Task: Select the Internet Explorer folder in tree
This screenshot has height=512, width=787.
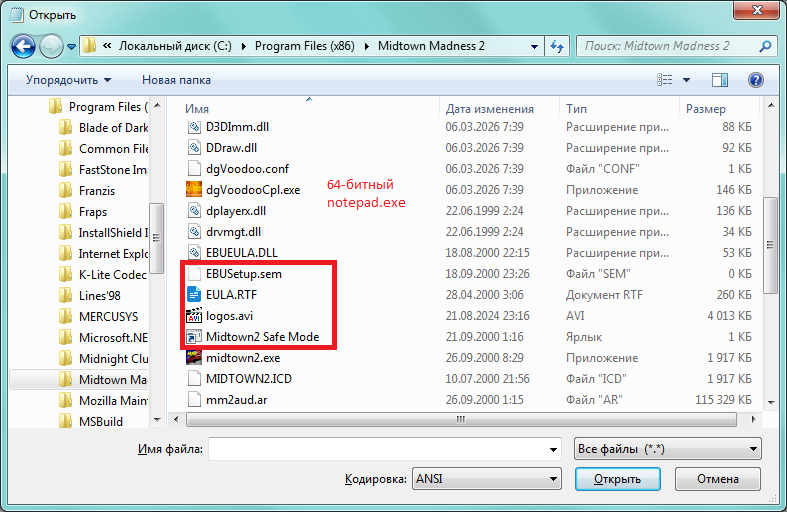Action: click(103, 254)
